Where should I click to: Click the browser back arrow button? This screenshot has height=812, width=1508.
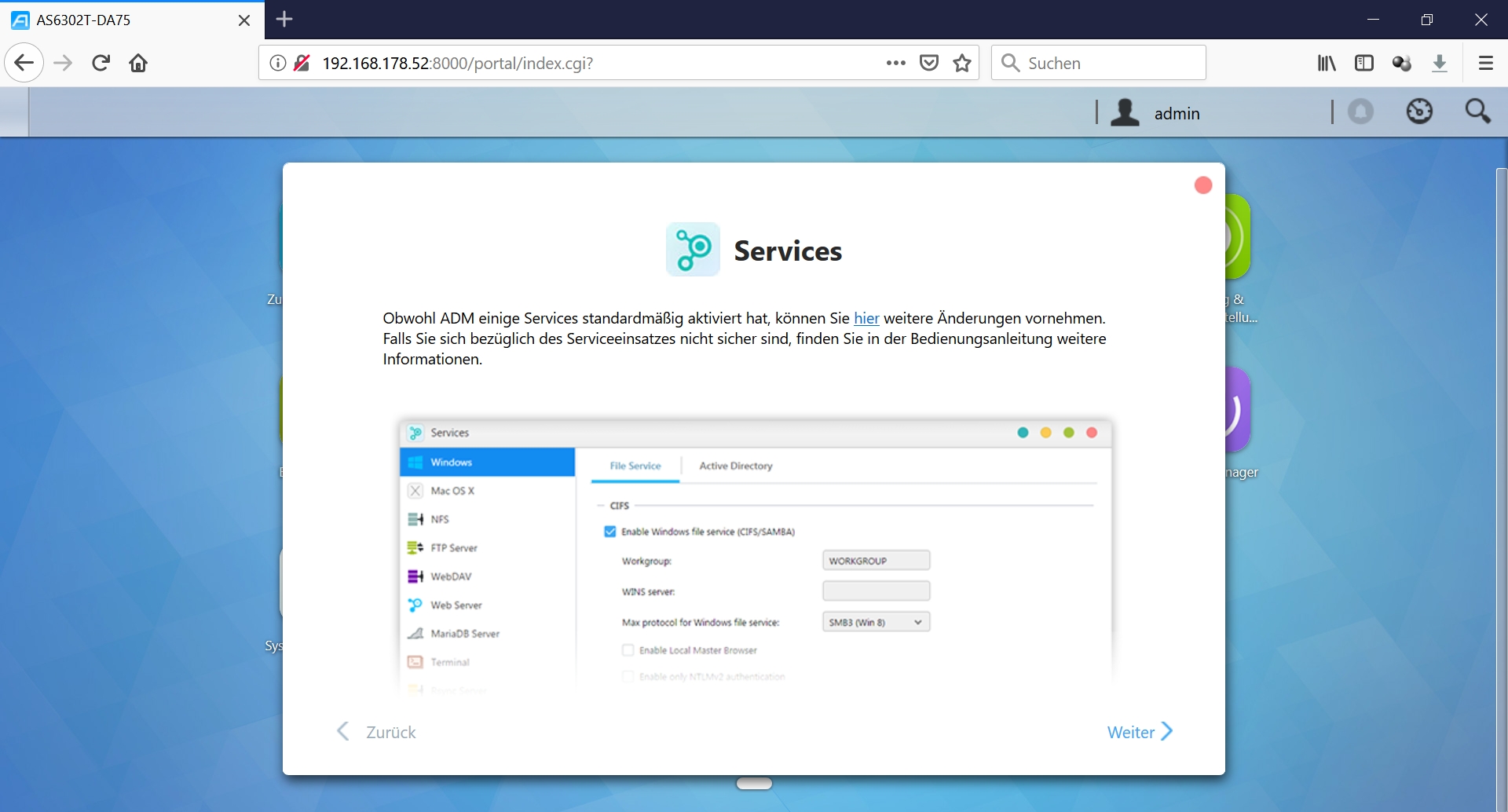(24, 63)
